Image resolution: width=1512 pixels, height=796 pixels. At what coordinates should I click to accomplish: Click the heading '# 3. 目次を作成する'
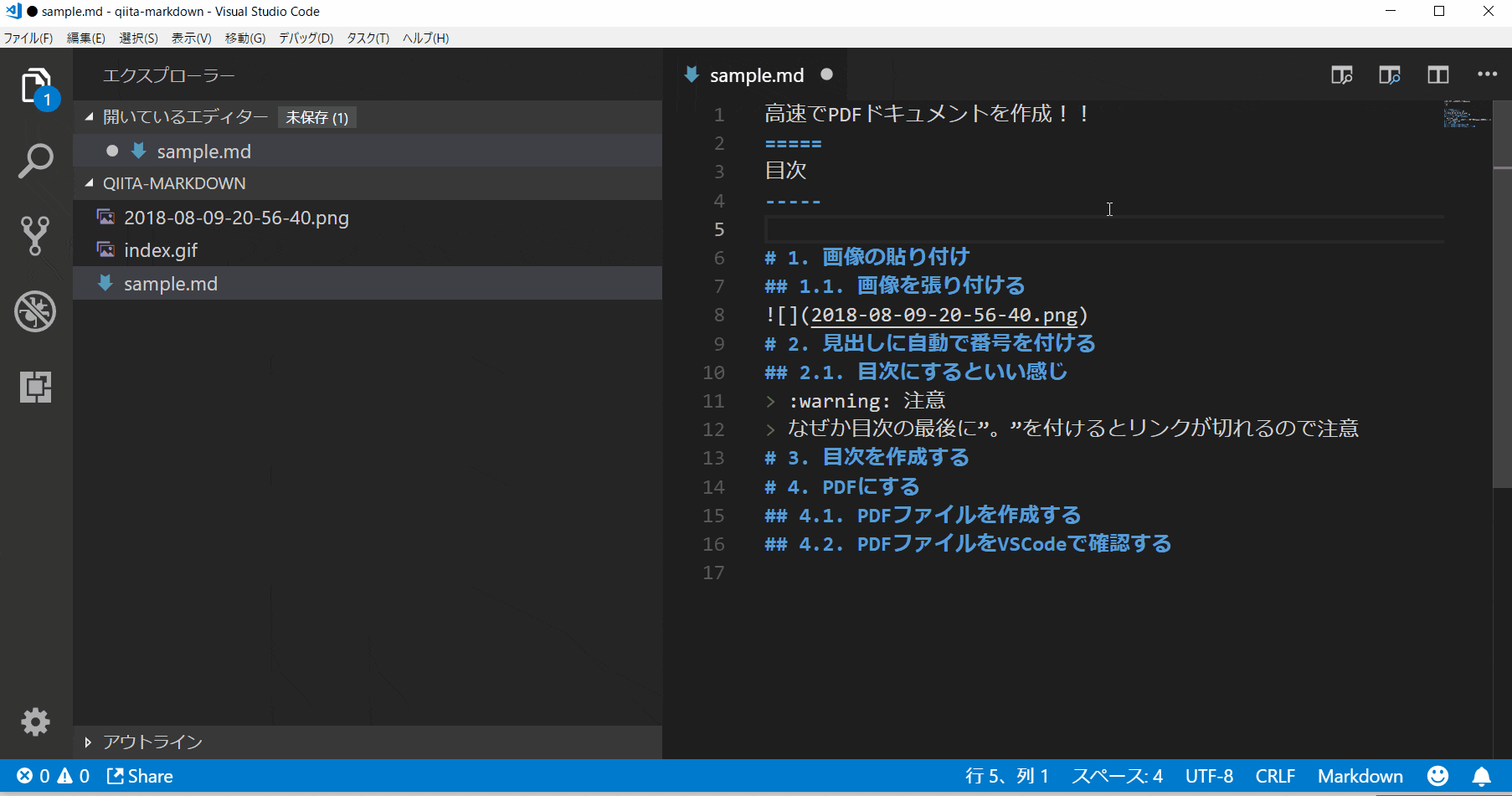(x=867, y=457)
